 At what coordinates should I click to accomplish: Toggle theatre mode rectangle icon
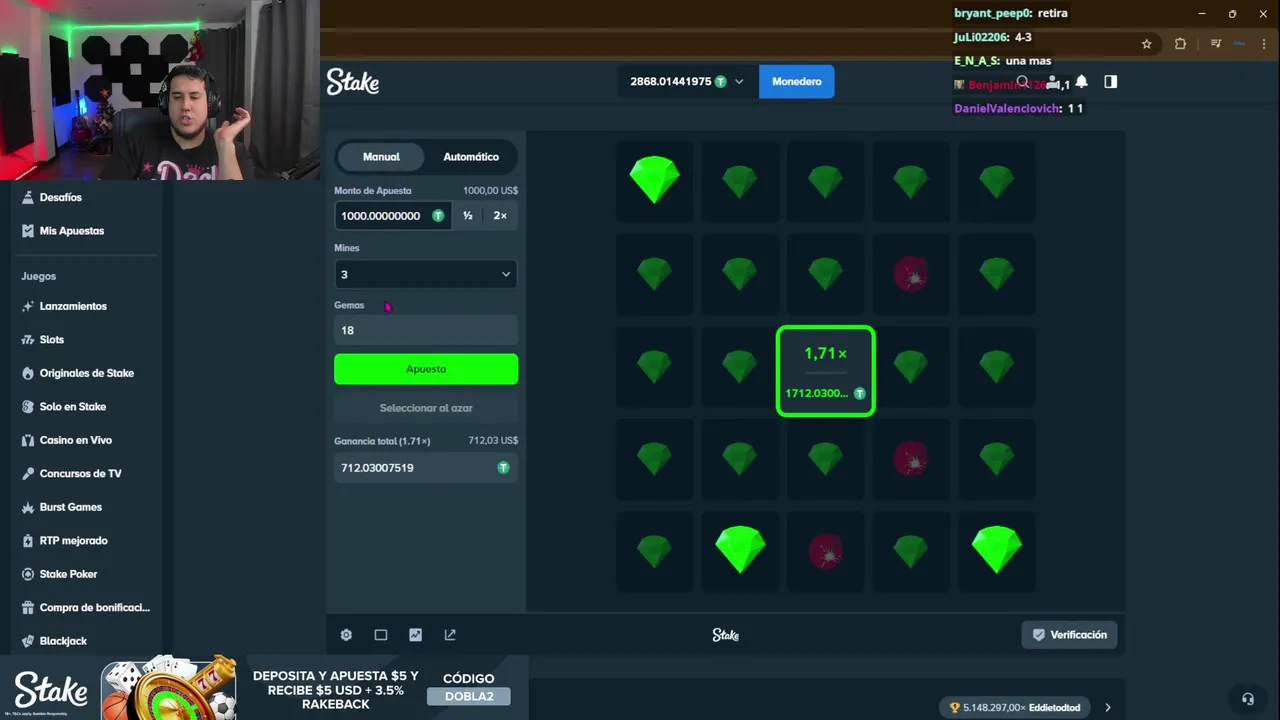381,635
